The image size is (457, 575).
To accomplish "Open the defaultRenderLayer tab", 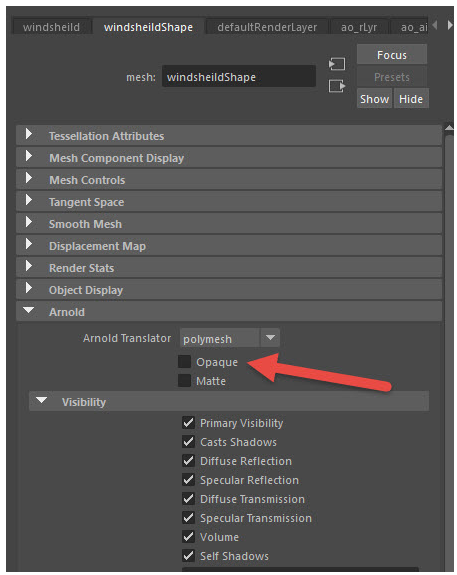I will pyautogui.click(x=267, y=27).
